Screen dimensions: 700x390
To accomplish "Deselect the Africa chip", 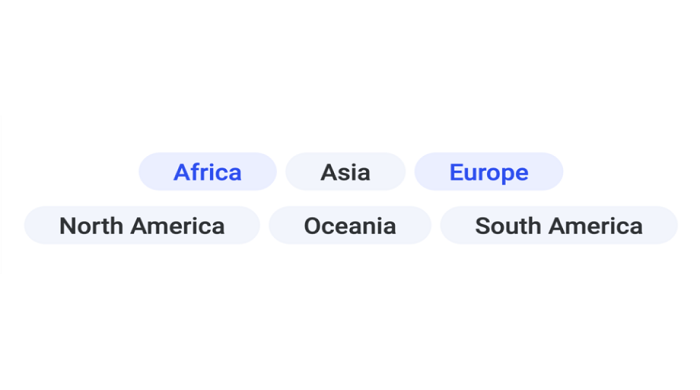I will coord(208,172).
